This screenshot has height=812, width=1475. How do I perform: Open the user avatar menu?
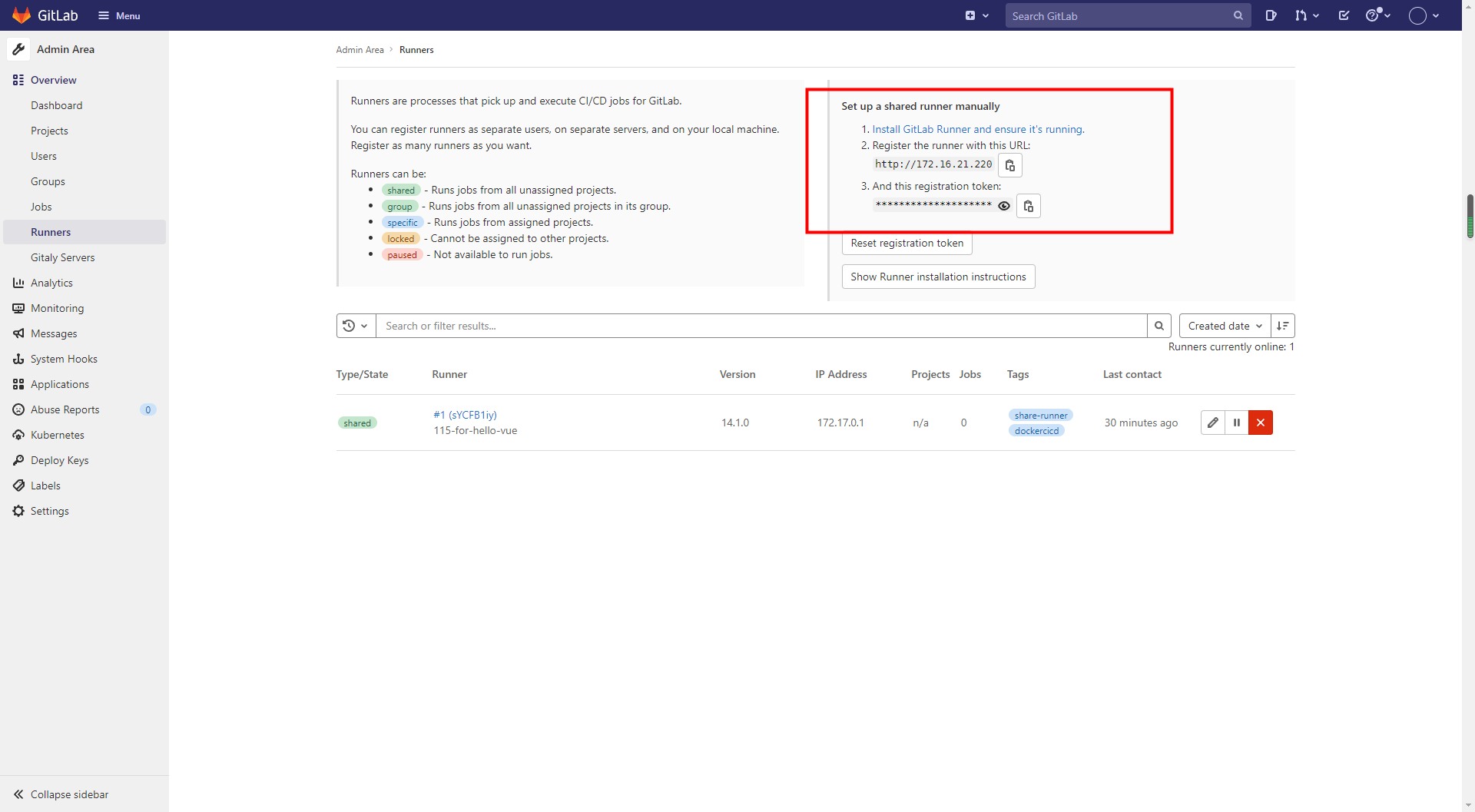pyautogui.click(x=1424, y=15)
